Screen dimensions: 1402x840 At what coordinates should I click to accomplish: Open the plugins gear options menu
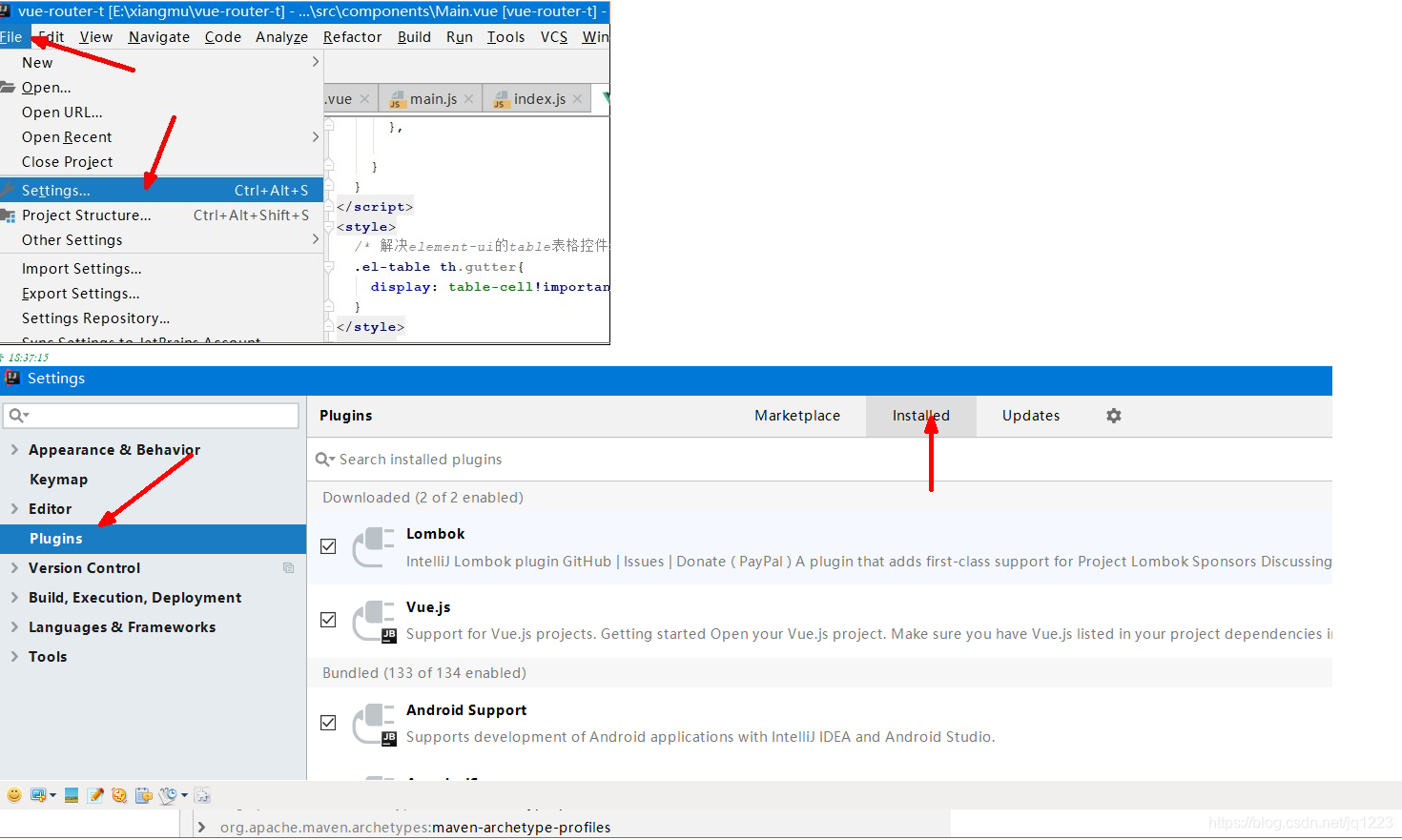pos(1113,416)
